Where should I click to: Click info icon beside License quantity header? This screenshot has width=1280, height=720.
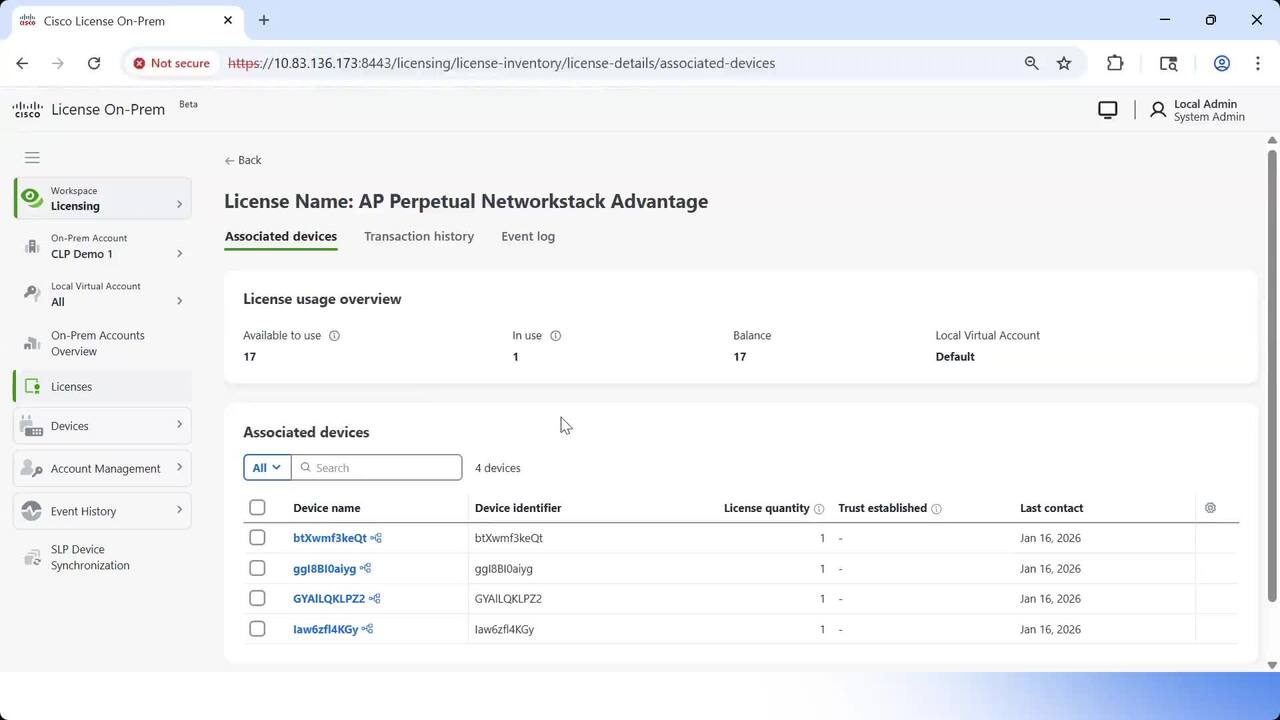(819, 509)
